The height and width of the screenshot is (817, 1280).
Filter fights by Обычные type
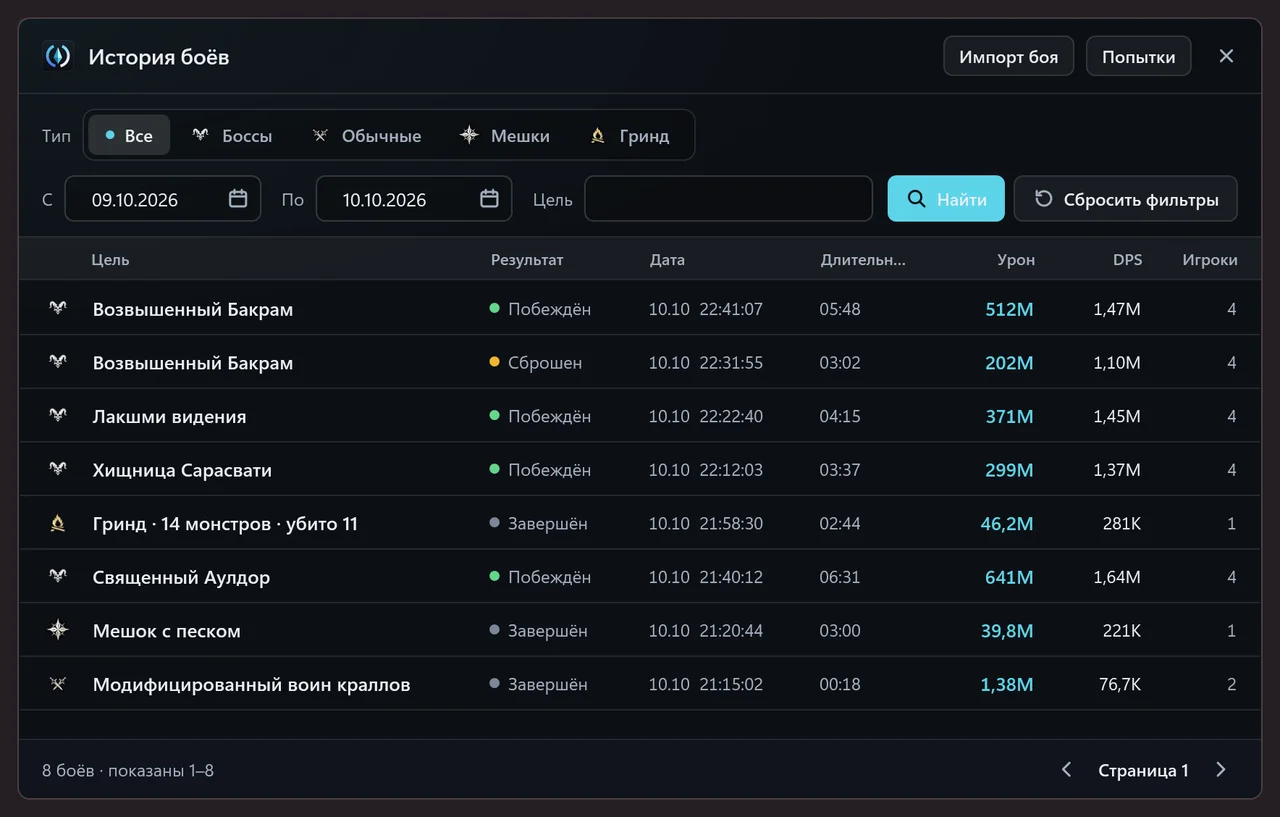(x=366, y=135)
